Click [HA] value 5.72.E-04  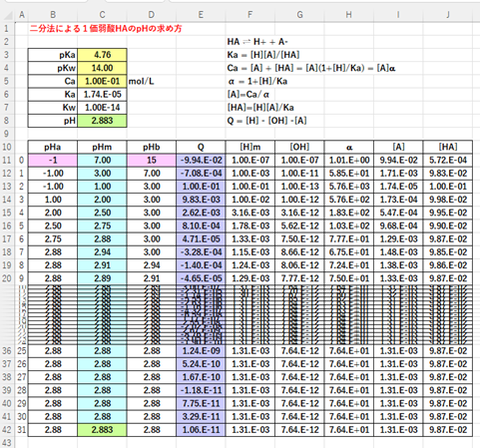[448, 160]
